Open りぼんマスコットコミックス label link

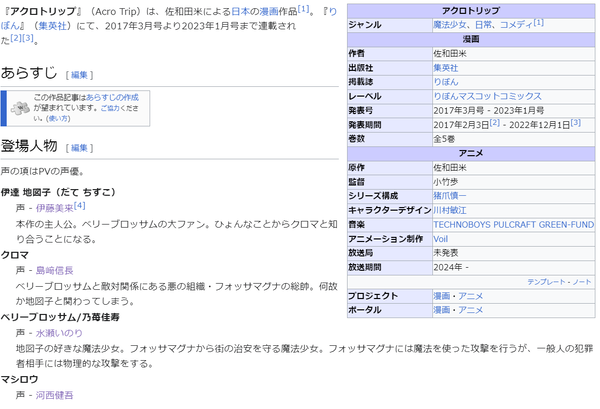(x=487, y=96)
